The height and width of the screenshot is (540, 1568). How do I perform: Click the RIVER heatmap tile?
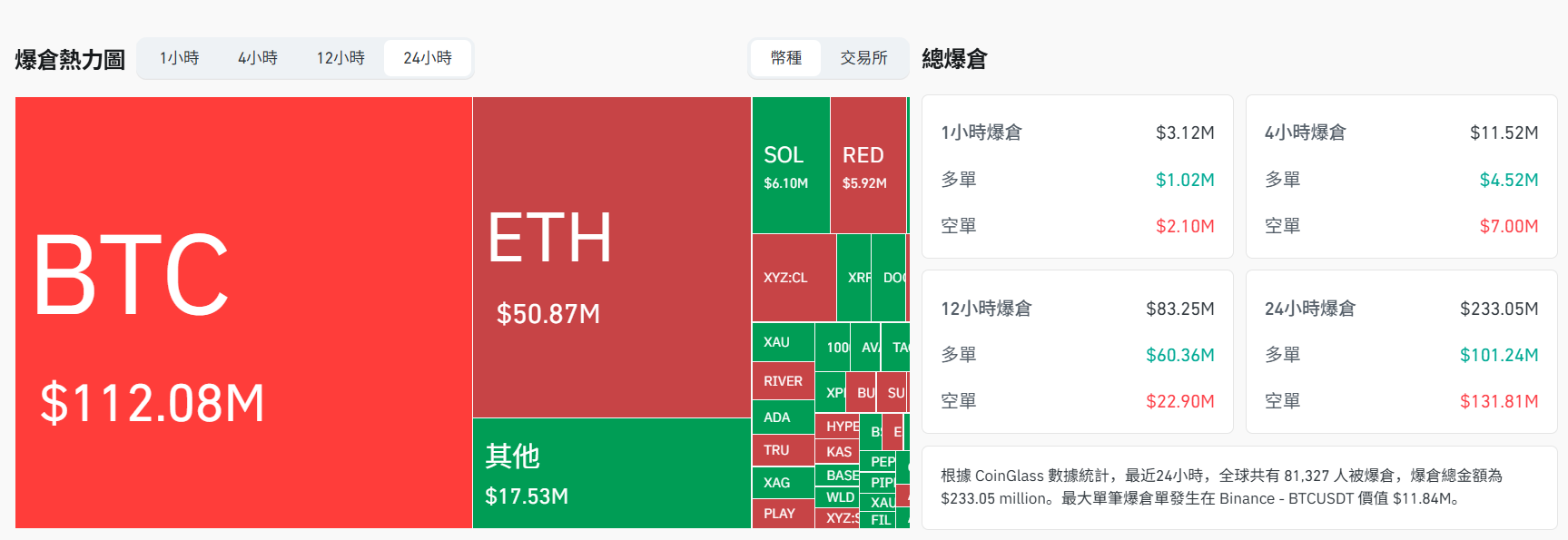pos(784,381)
